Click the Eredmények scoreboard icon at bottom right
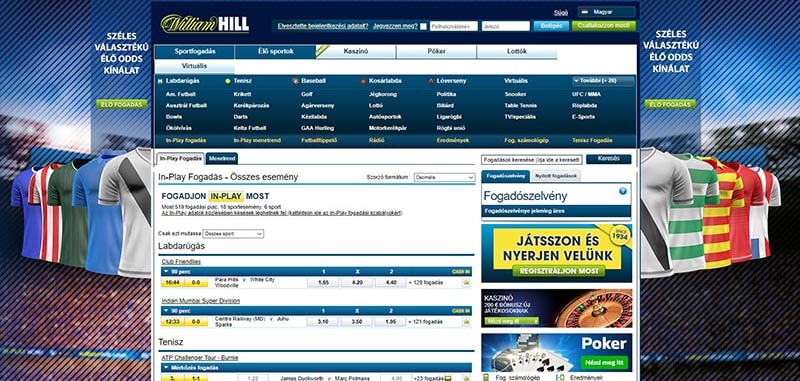 pyautogui.click(x=560, y=377)
